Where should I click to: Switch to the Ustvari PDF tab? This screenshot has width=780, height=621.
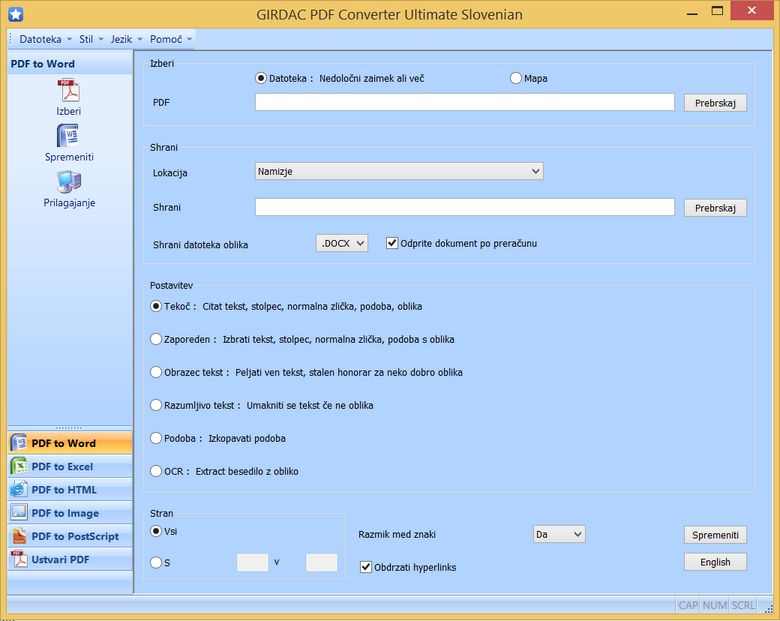click(x=70, y=559)
